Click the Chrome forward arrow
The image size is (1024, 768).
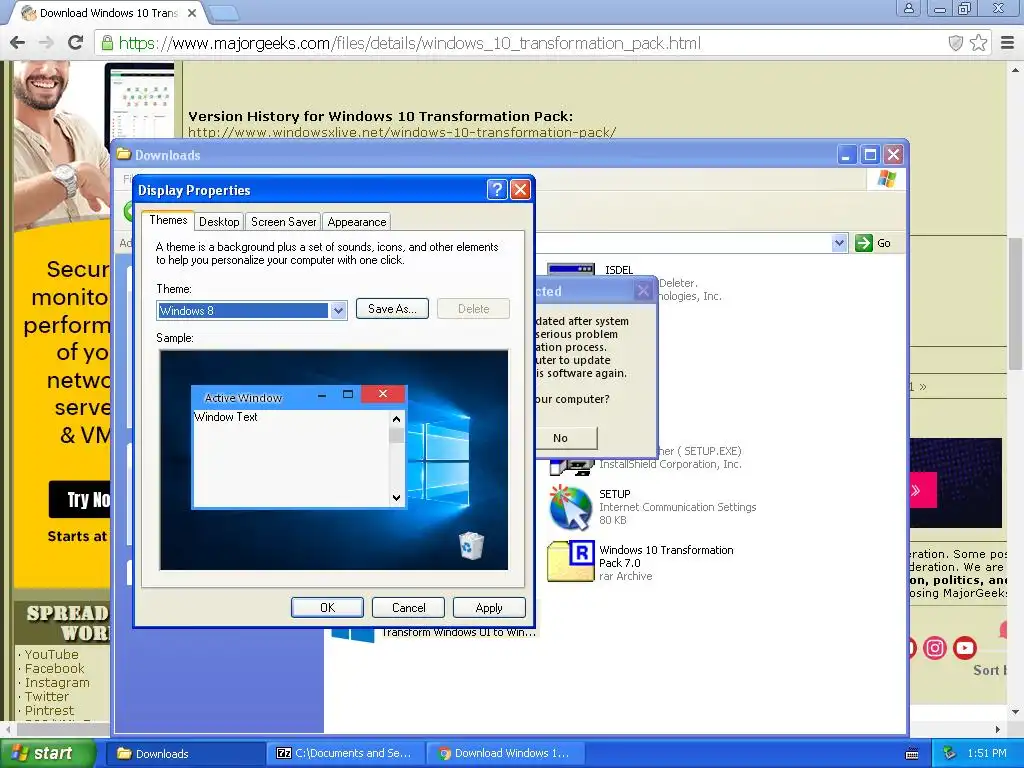pos(46,43)
